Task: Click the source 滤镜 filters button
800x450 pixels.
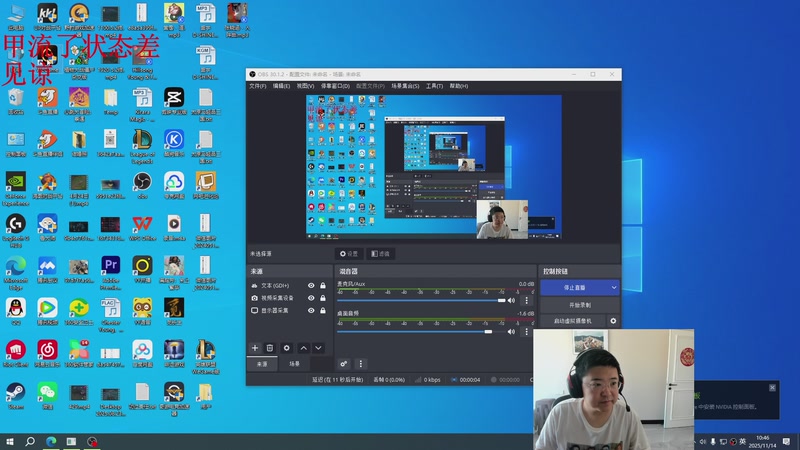Action: click(x=380, y=254)
